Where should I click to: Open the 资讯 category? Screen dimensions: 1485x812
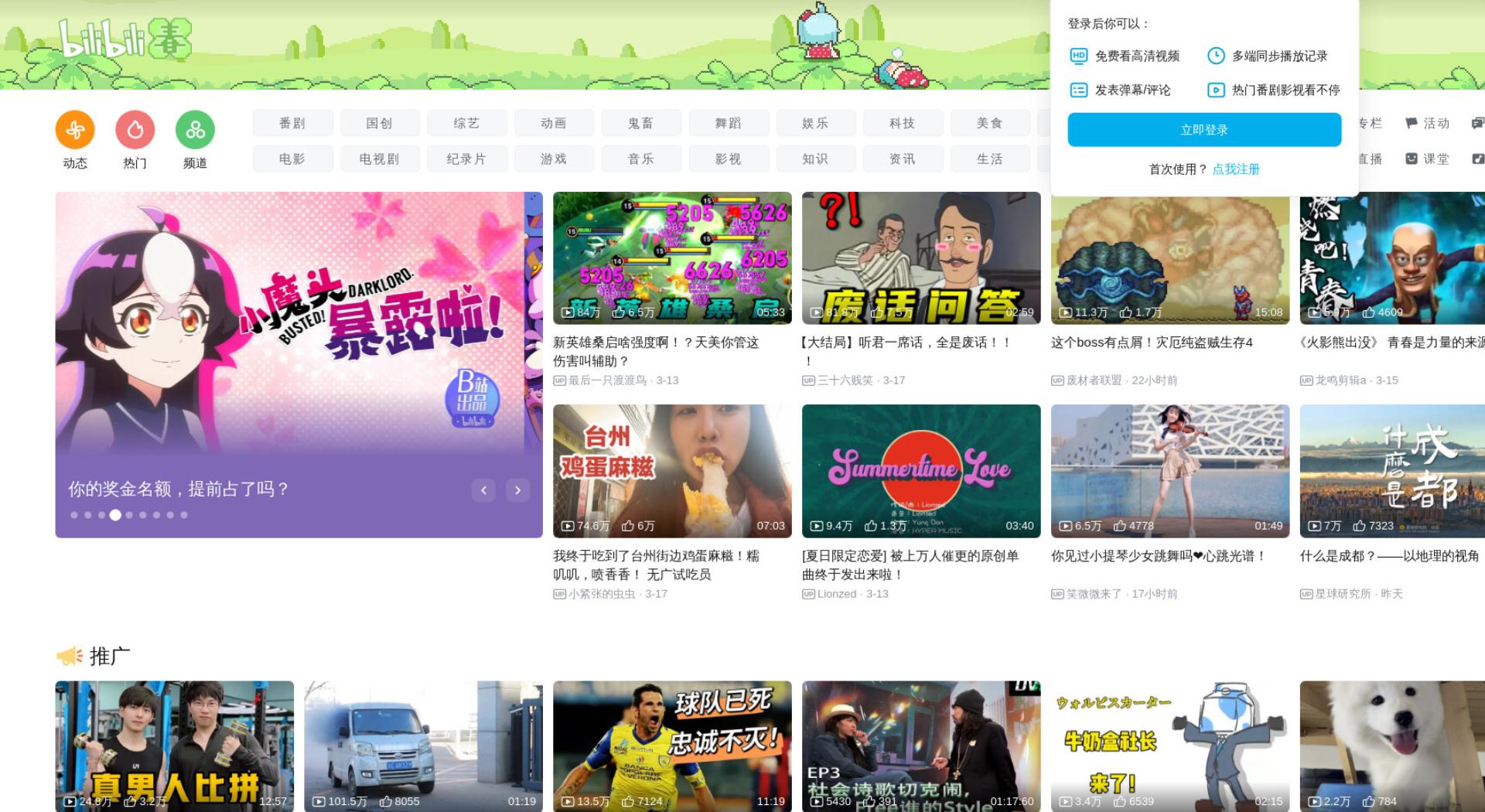[903, 159]
